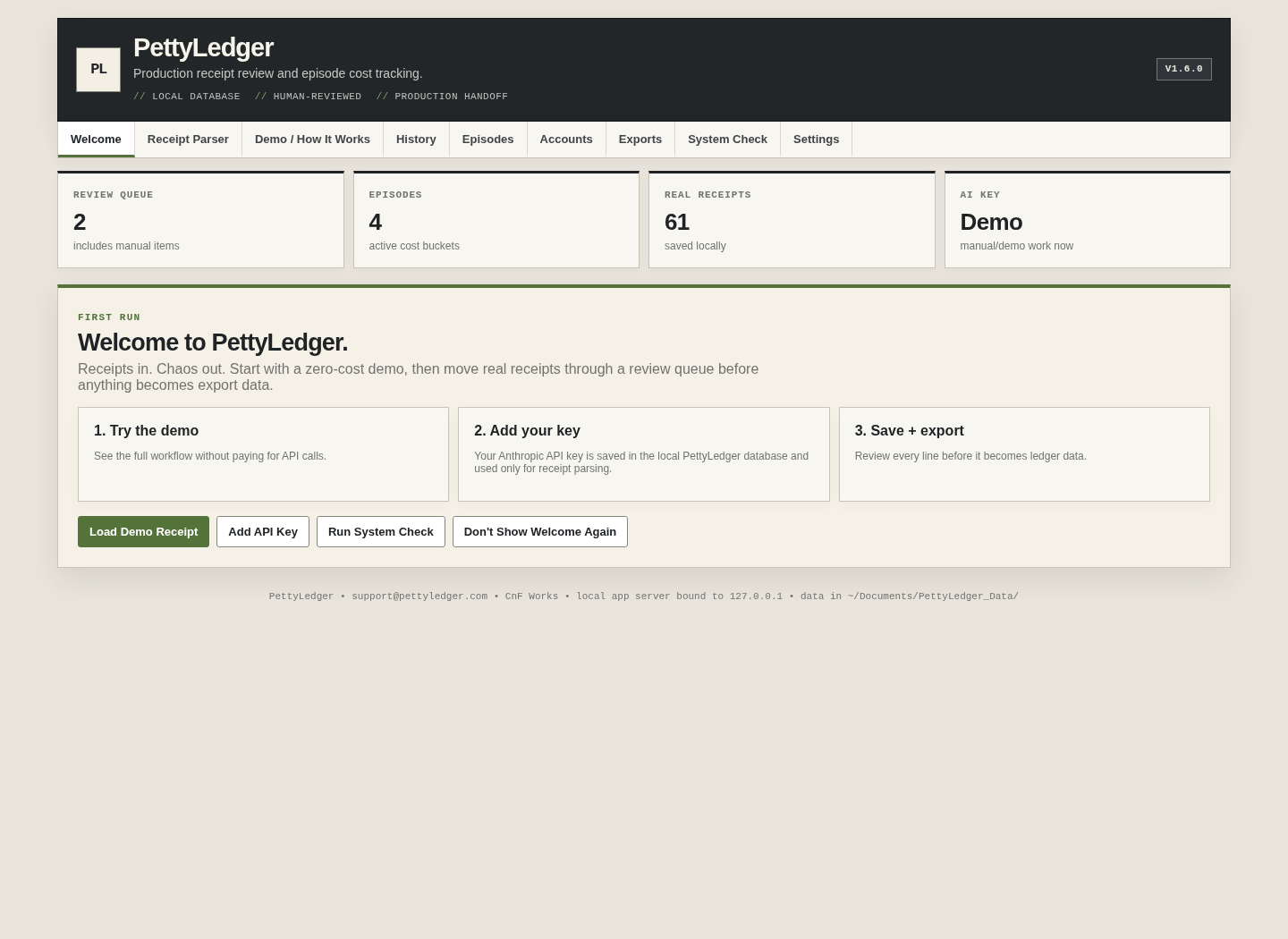Click support@pettyledger.com in the footer
The image size is (1288, 939).
[x=419, y=596]
